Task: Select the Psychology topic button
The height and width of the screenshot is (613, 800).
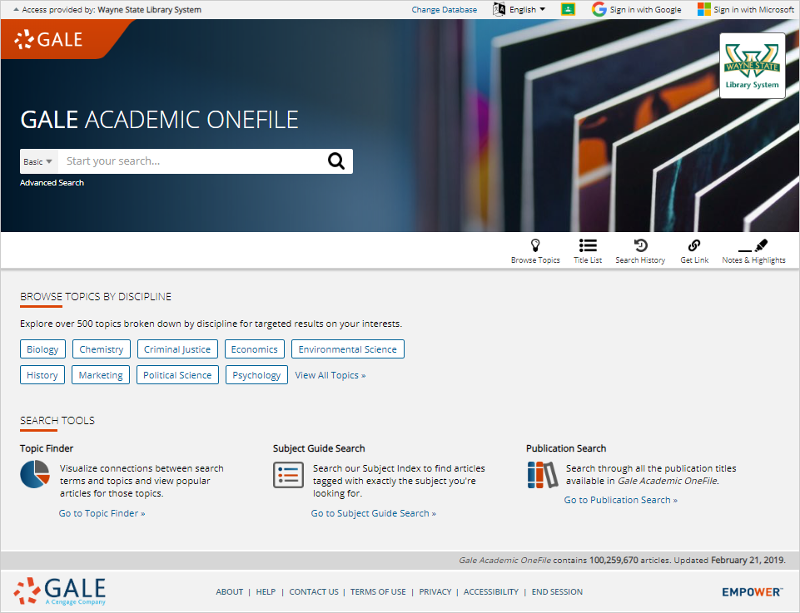Action: click(x=257, y=375)
